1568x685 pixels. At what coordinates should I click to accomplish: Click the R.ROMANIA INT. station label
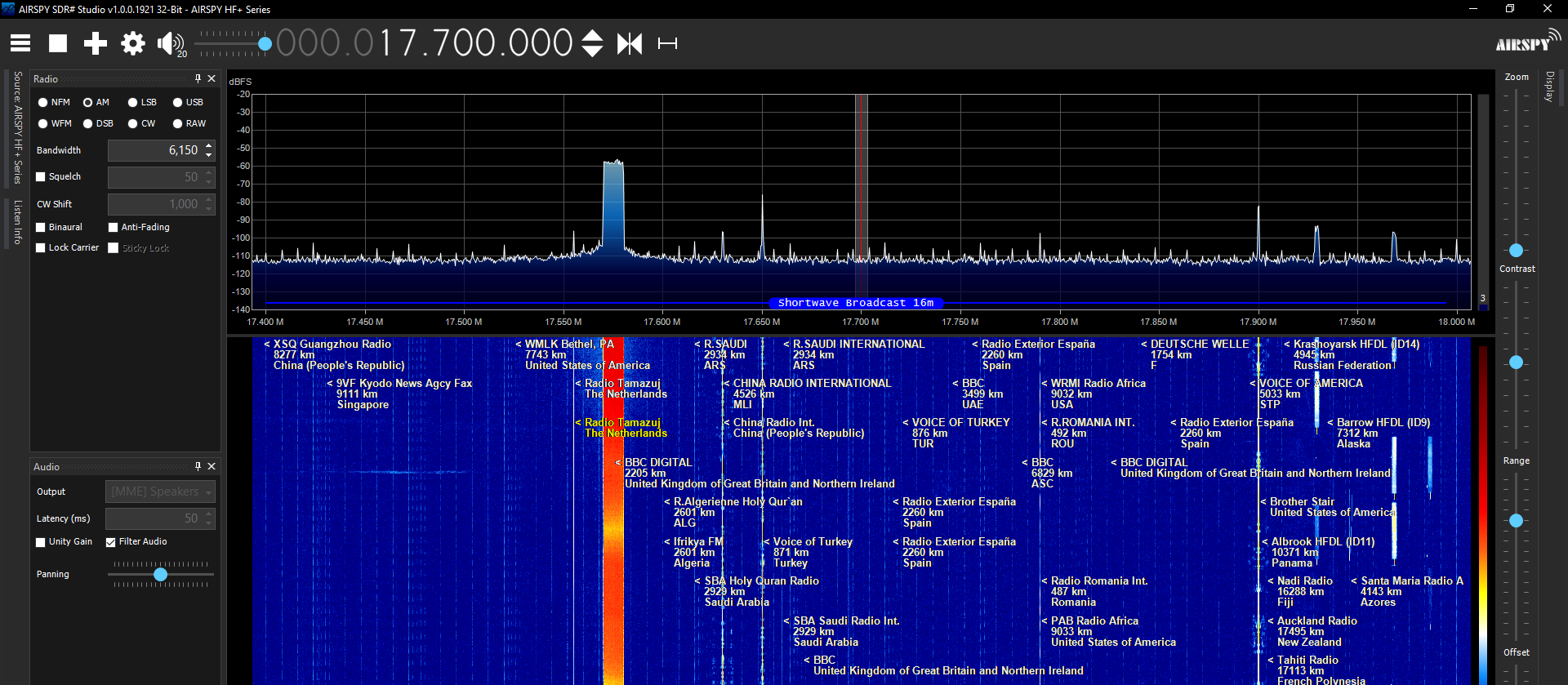(x=1093, y=423)
